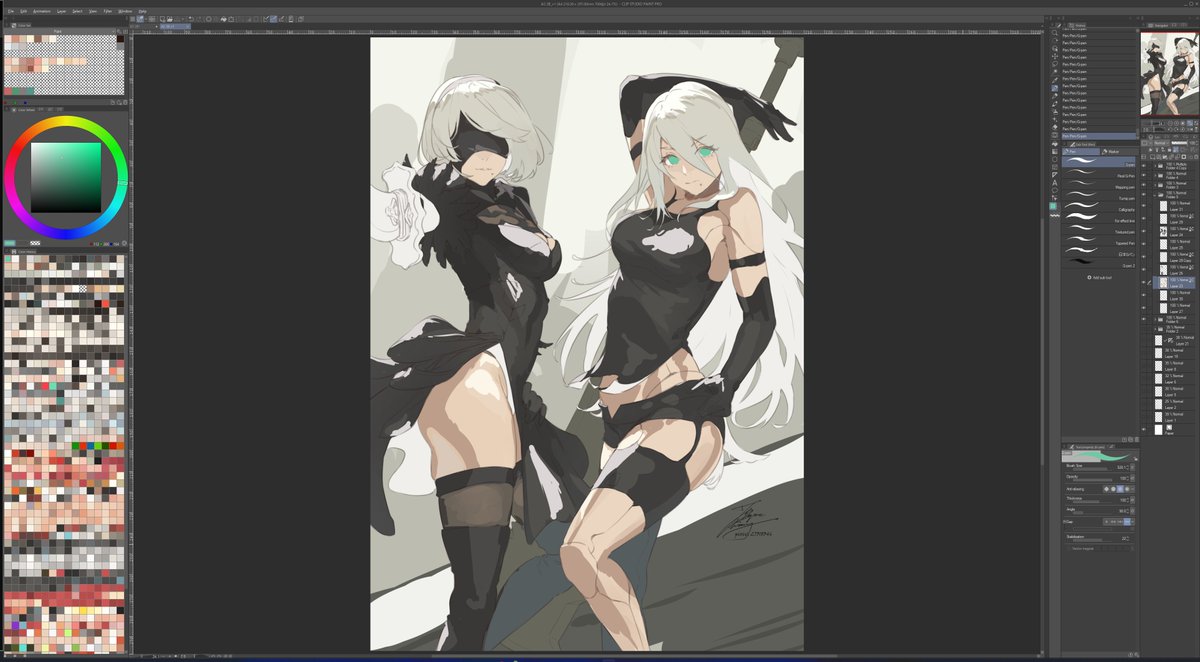The image size is (1200, 662).
Task: Click the Open file icon in command bar
Action: (x=170, y=19)
